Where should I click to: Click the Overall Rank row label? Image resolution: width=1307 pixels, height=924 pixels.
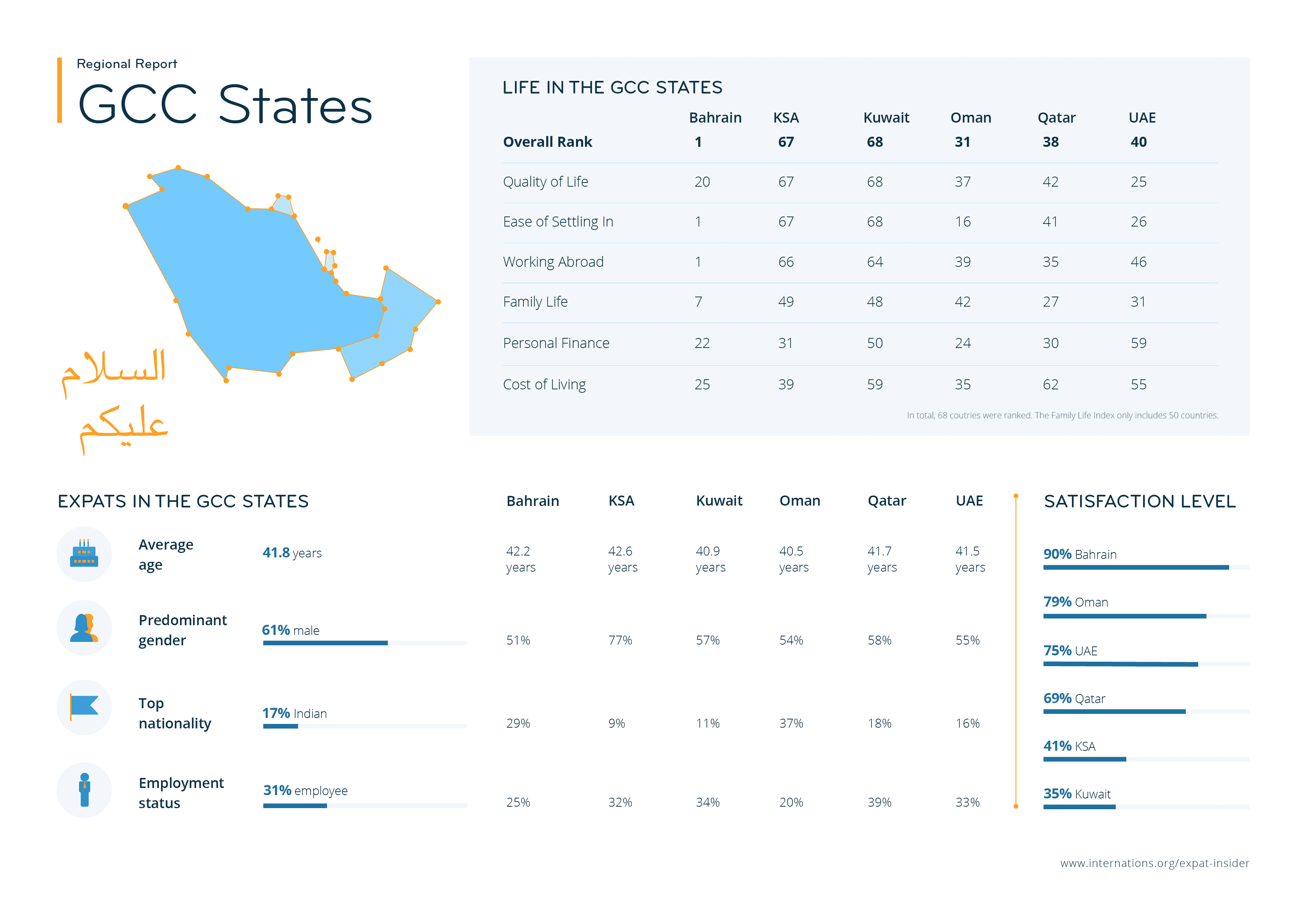[x=548, y=142]
